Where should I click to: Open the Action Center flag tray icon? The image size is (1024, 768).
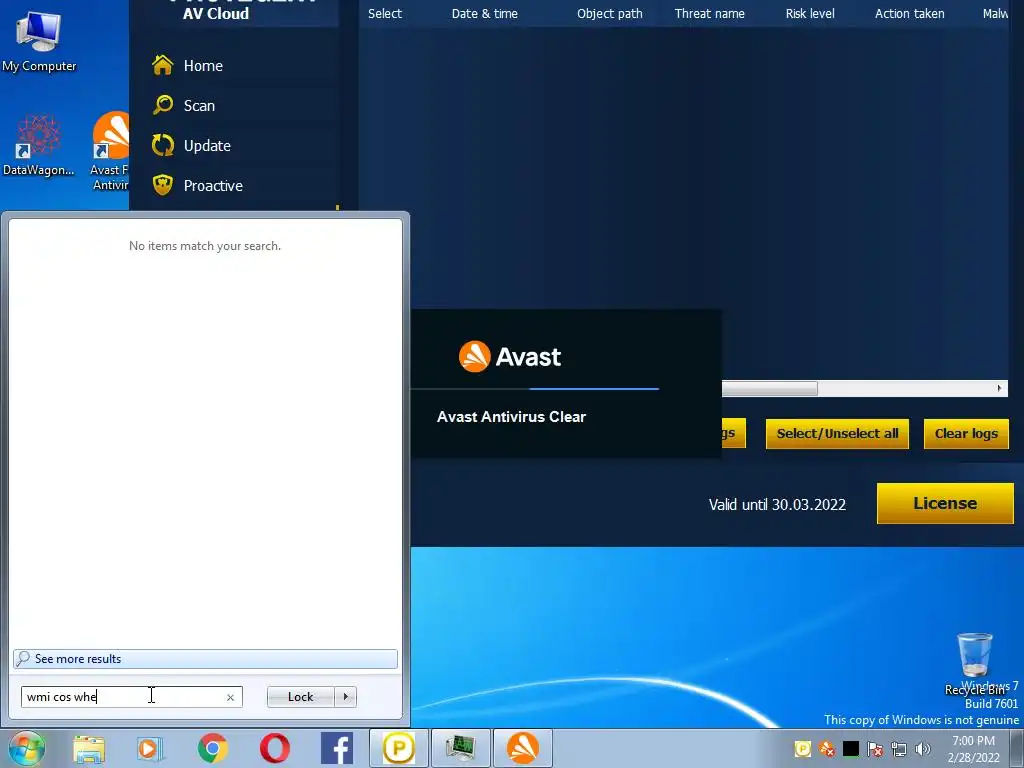click(x=875, y=749)
